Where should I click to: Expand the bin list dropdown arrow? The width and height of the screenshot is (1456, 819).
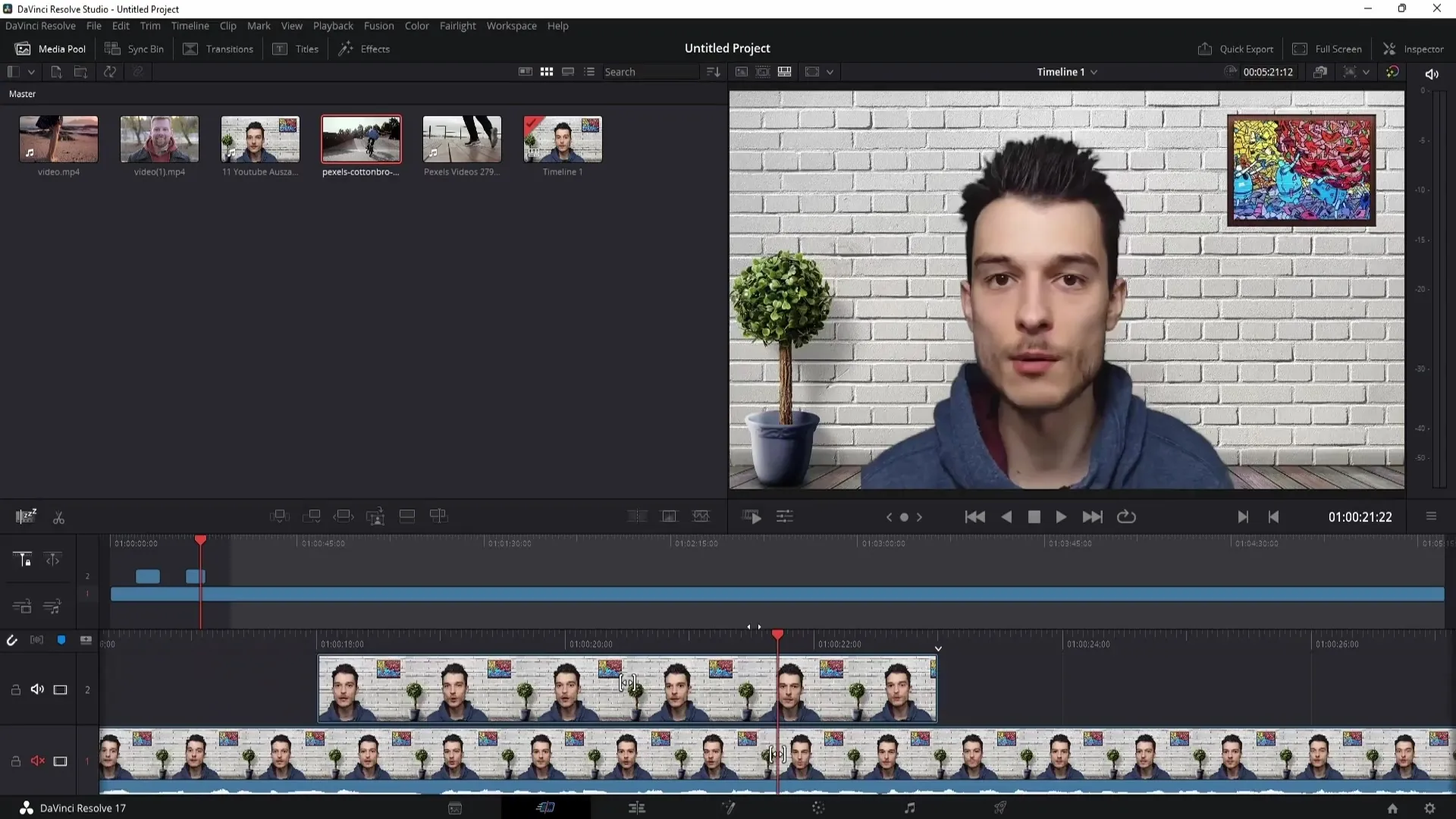(31, 72)
